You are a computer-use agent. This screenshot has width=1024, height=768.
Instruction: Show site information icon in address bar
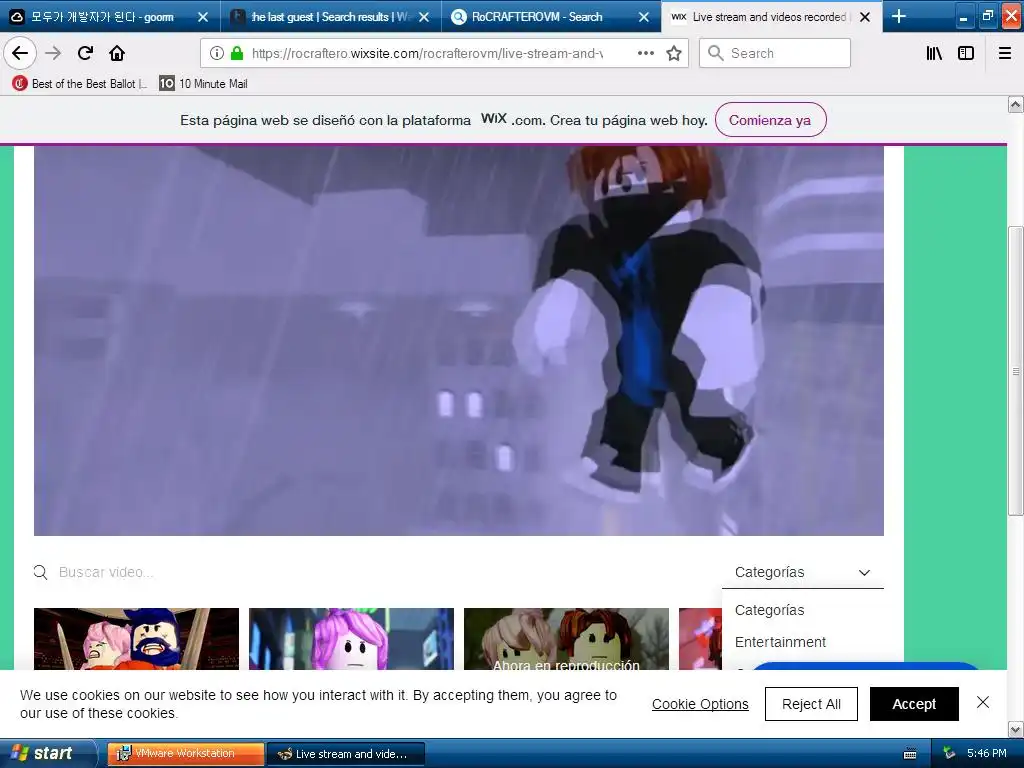click(216, 53)
